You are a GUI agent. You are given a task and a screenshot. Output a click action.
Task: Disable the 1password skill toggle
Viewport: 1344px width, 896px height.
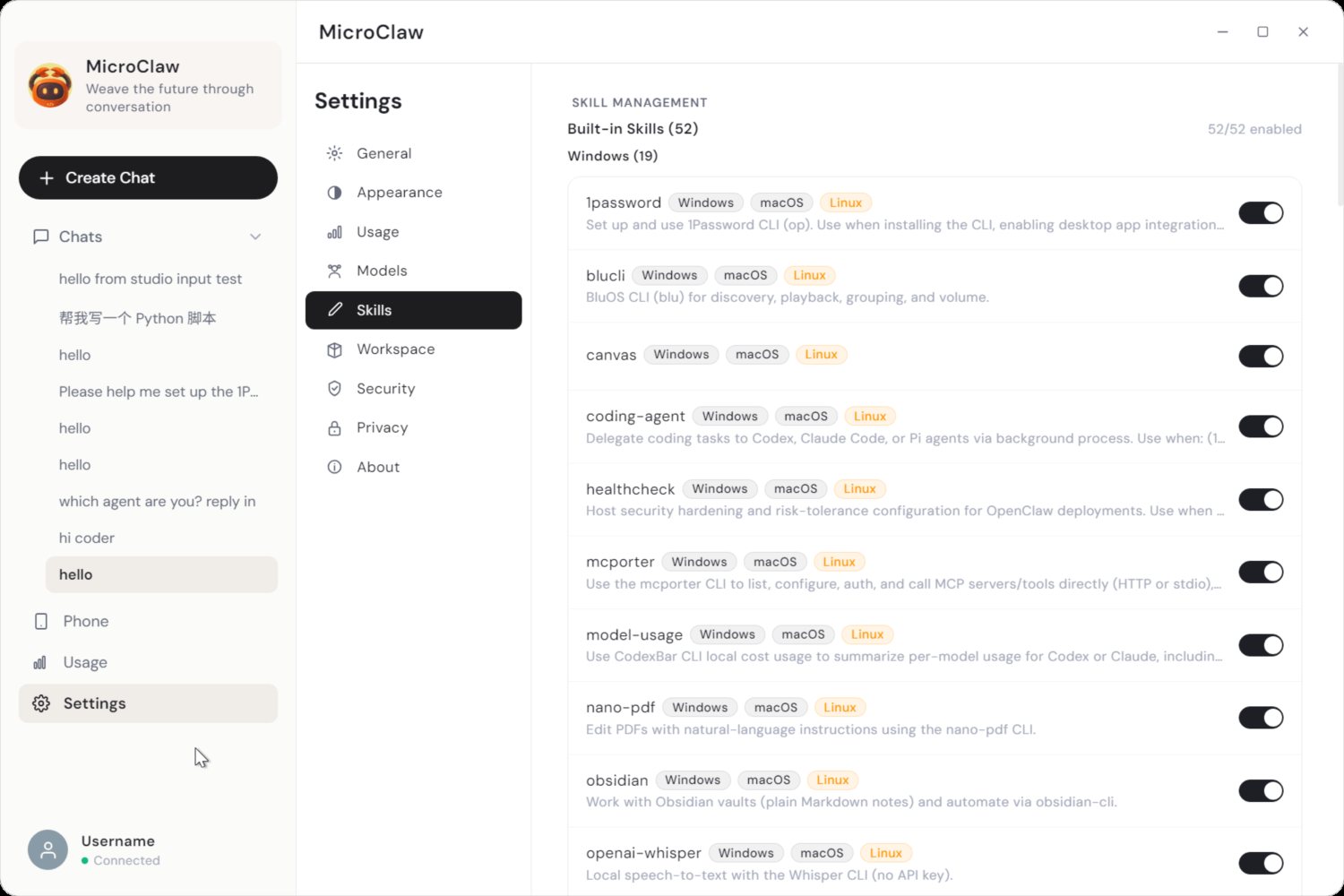1261,213
